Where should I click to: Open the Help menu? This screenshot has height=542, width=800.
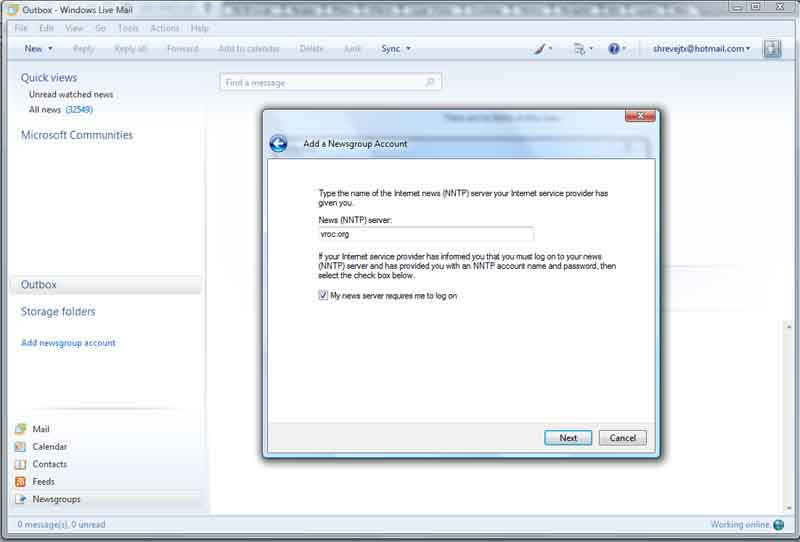click(199, 28)
